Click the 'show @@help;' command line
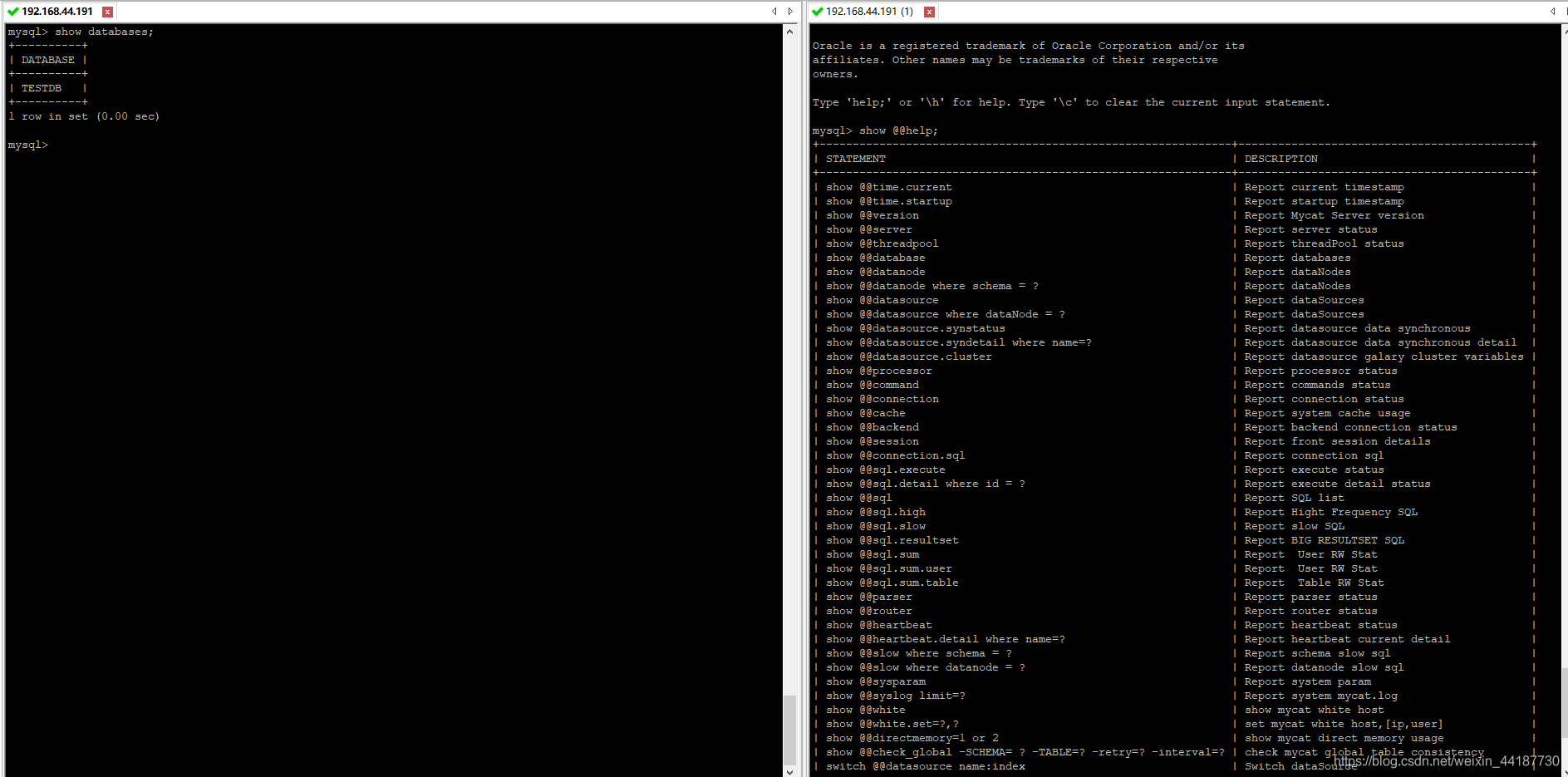The height and width of the screenshot is (777, 1568). pyautogui.click(x=875, y=130)
